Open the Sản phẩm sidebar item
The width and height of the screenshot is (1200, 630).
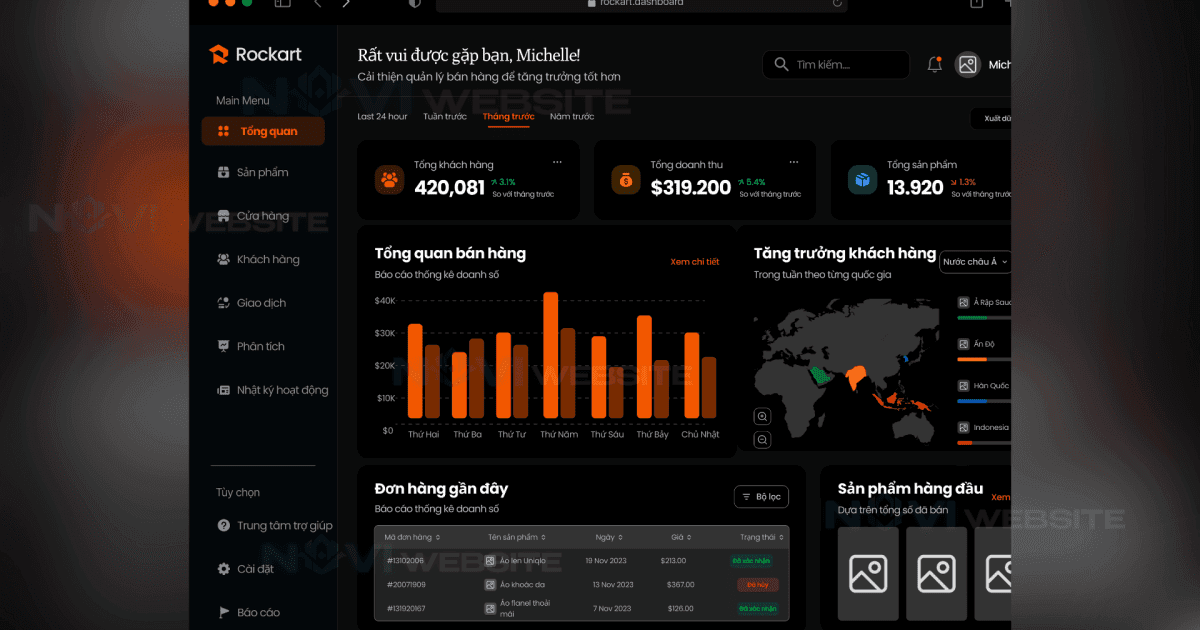[261, 173]
